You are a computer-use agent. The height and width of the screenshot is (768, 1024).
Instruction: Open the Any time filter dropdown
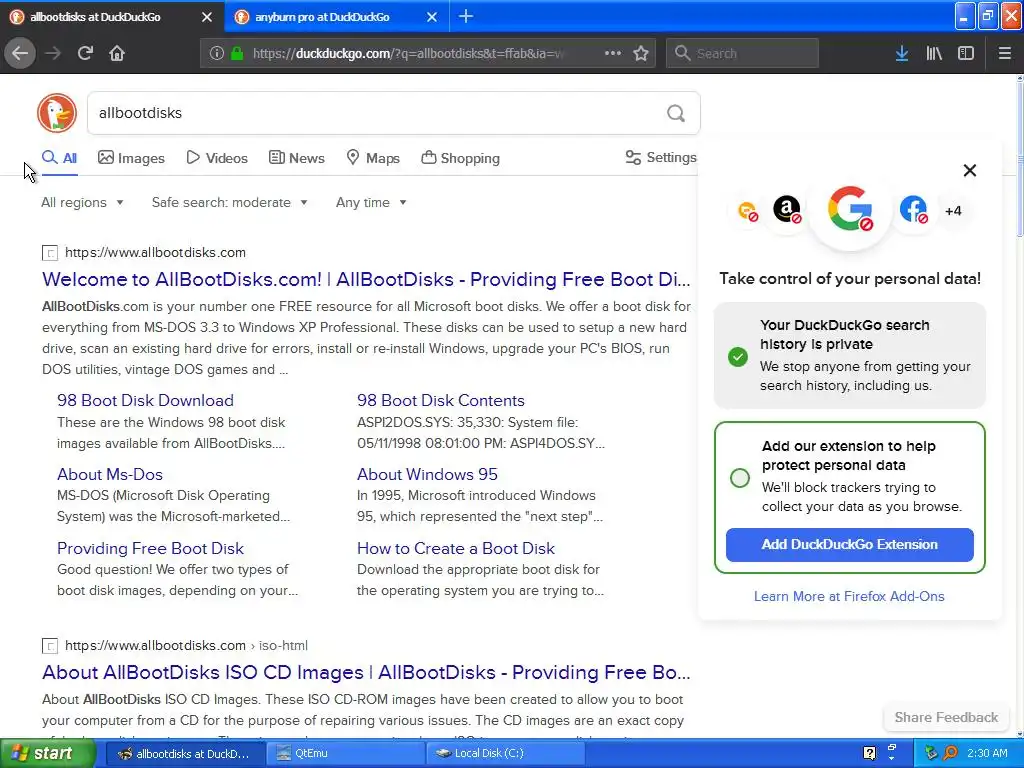(371, 202)
